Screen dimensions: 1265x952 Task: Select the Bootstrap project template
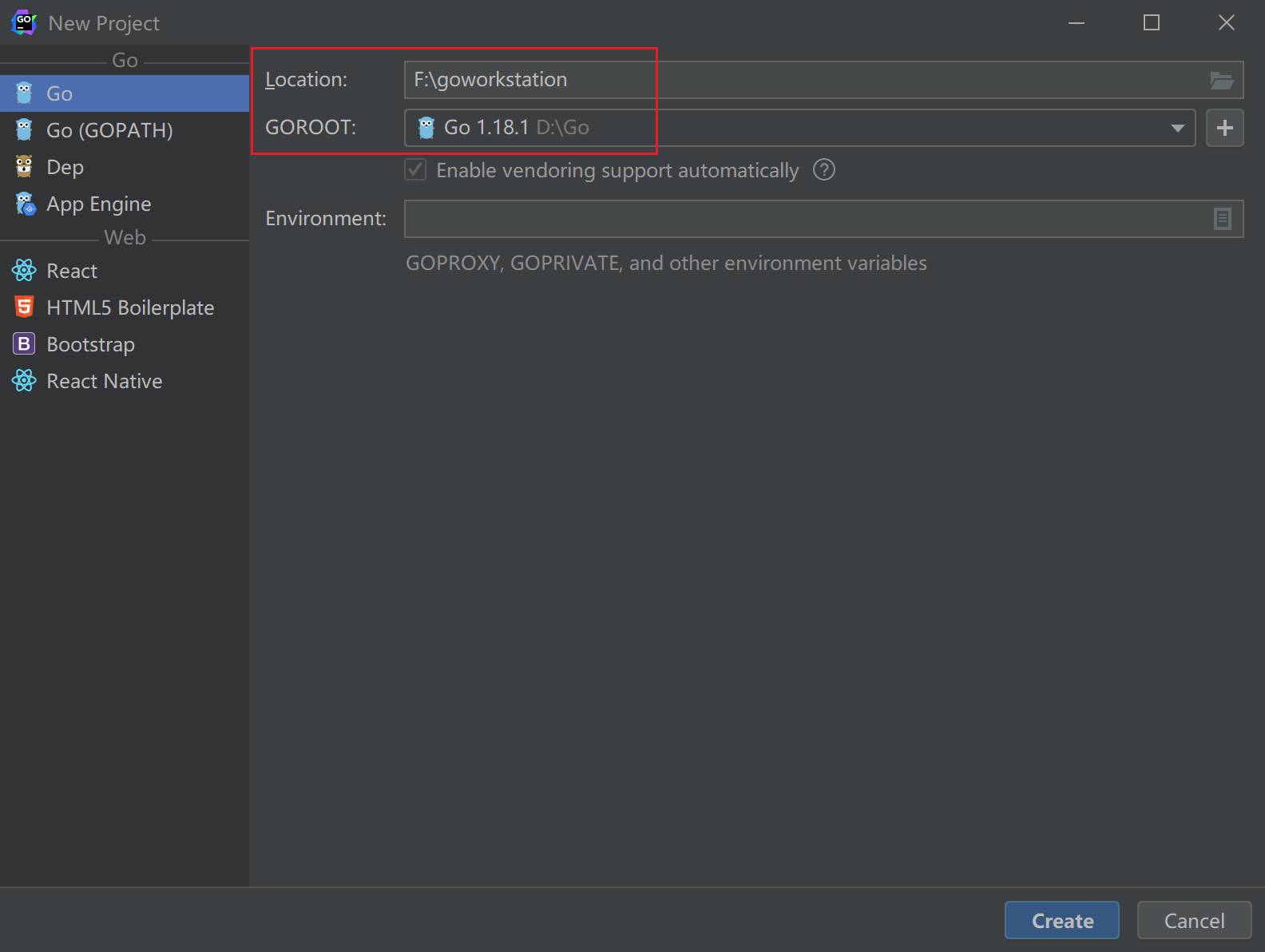coord(125,344)
